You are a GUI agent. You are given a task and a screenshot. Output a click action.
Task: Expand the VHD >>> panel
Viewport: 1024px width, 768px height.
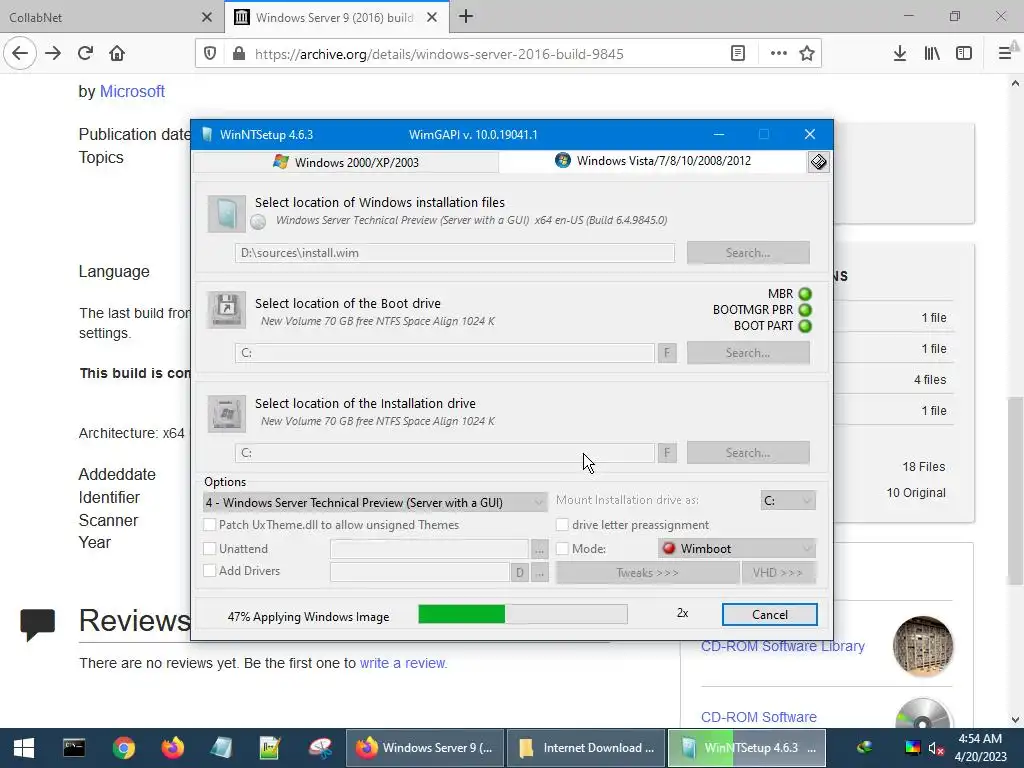pyautogui.click(x=778, y=573)
